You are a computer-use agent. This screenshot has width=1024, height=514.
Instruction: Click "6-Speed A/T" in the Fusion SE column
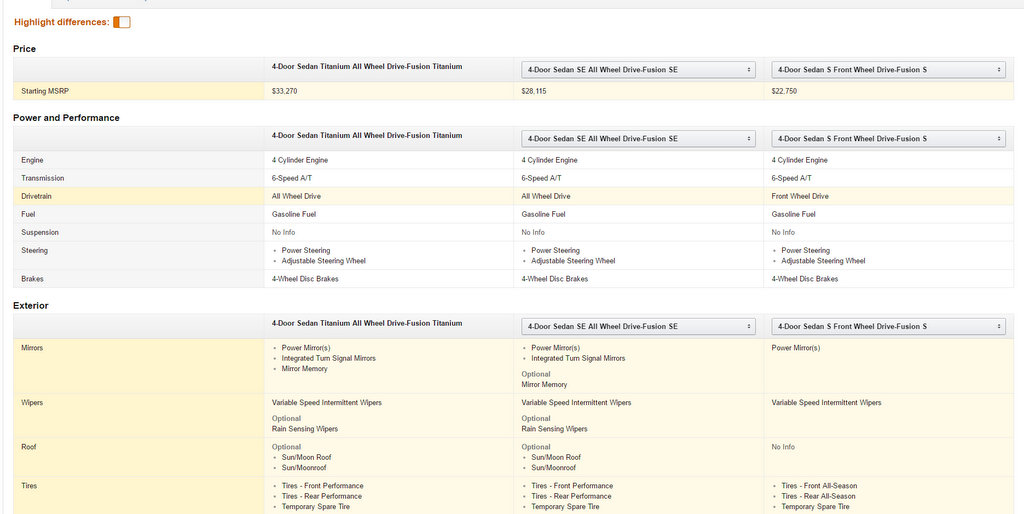tap(541, 178)
